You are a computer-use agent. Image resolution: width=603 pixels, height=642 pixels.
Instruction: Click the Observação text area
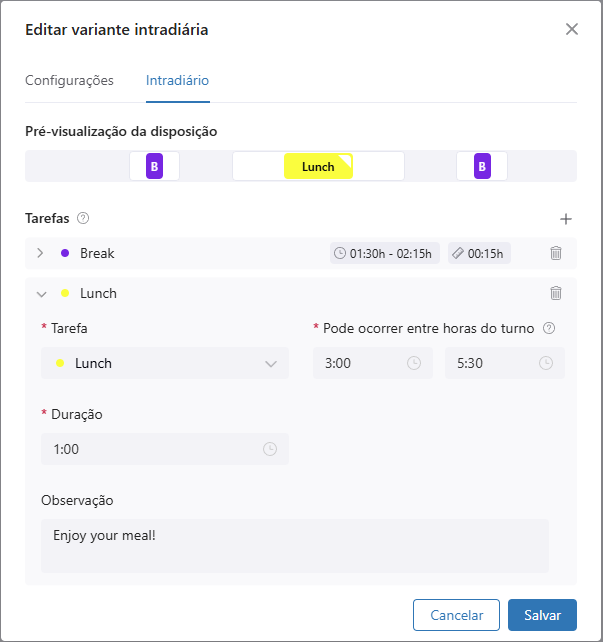tap(295, 545)
